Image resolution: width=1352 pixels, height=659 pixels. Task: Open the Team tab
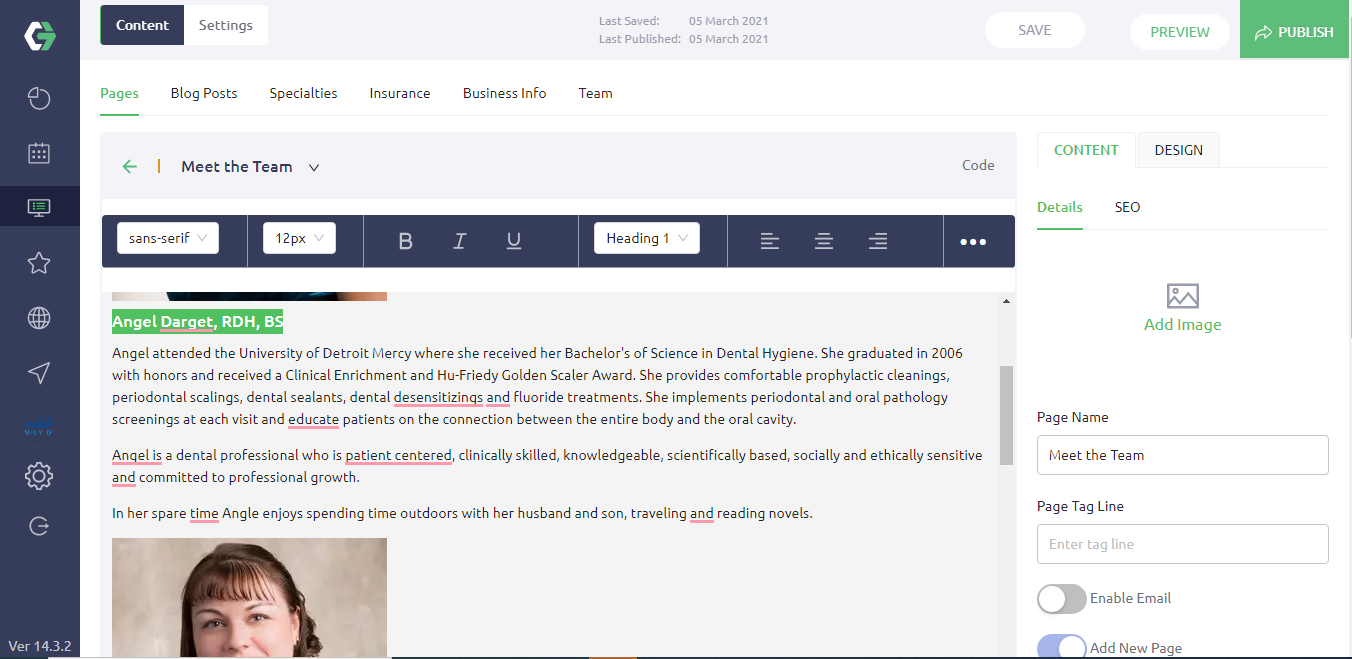coord(595,93)
